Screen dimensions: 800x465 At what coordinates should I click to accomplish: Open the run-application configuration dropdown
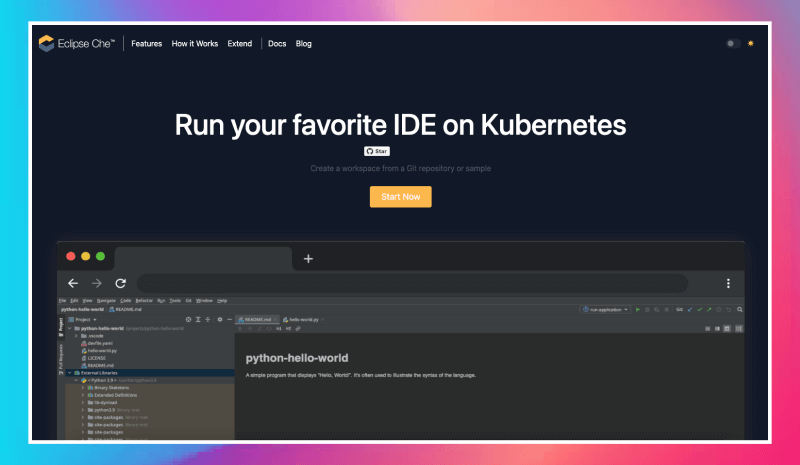(x=605, y=309)
